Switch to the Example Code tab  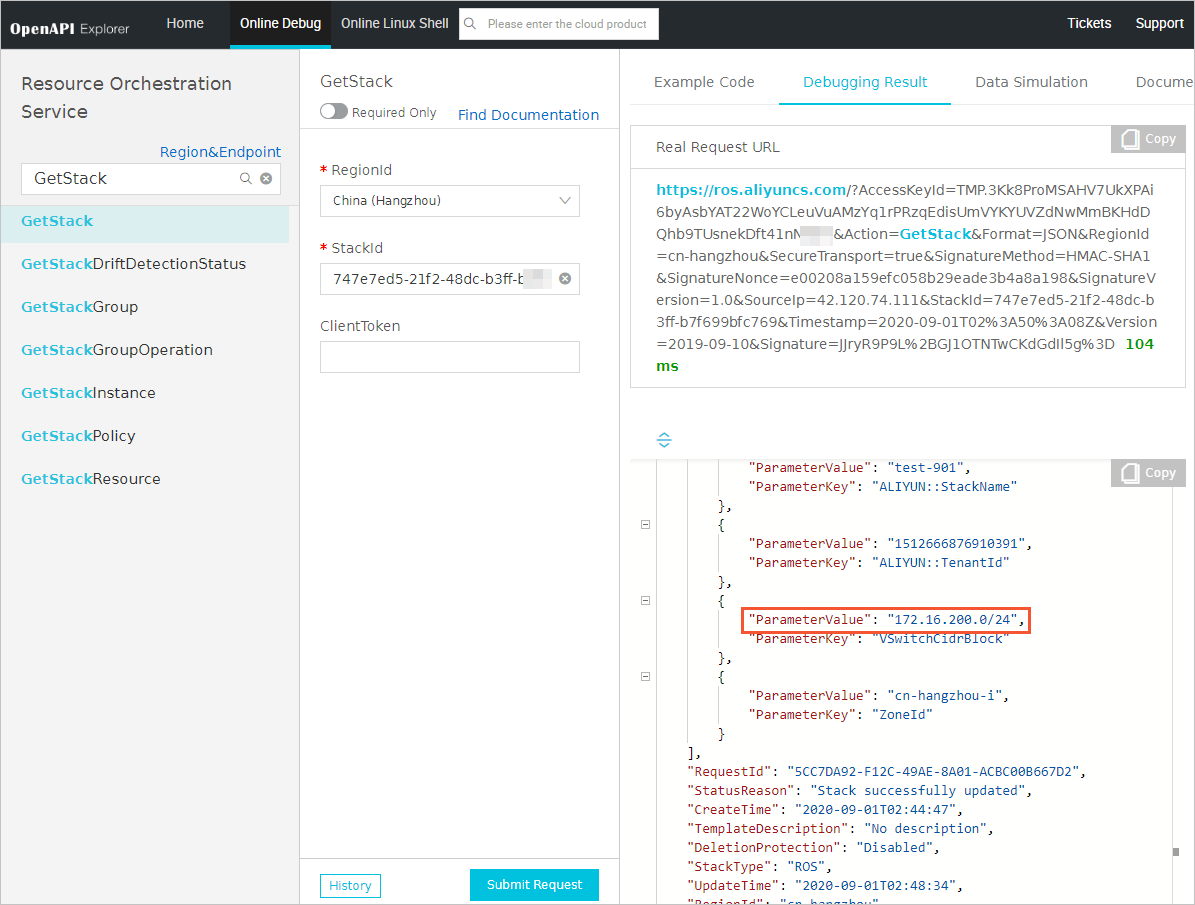pyautogui.click(x=704, y=82)
